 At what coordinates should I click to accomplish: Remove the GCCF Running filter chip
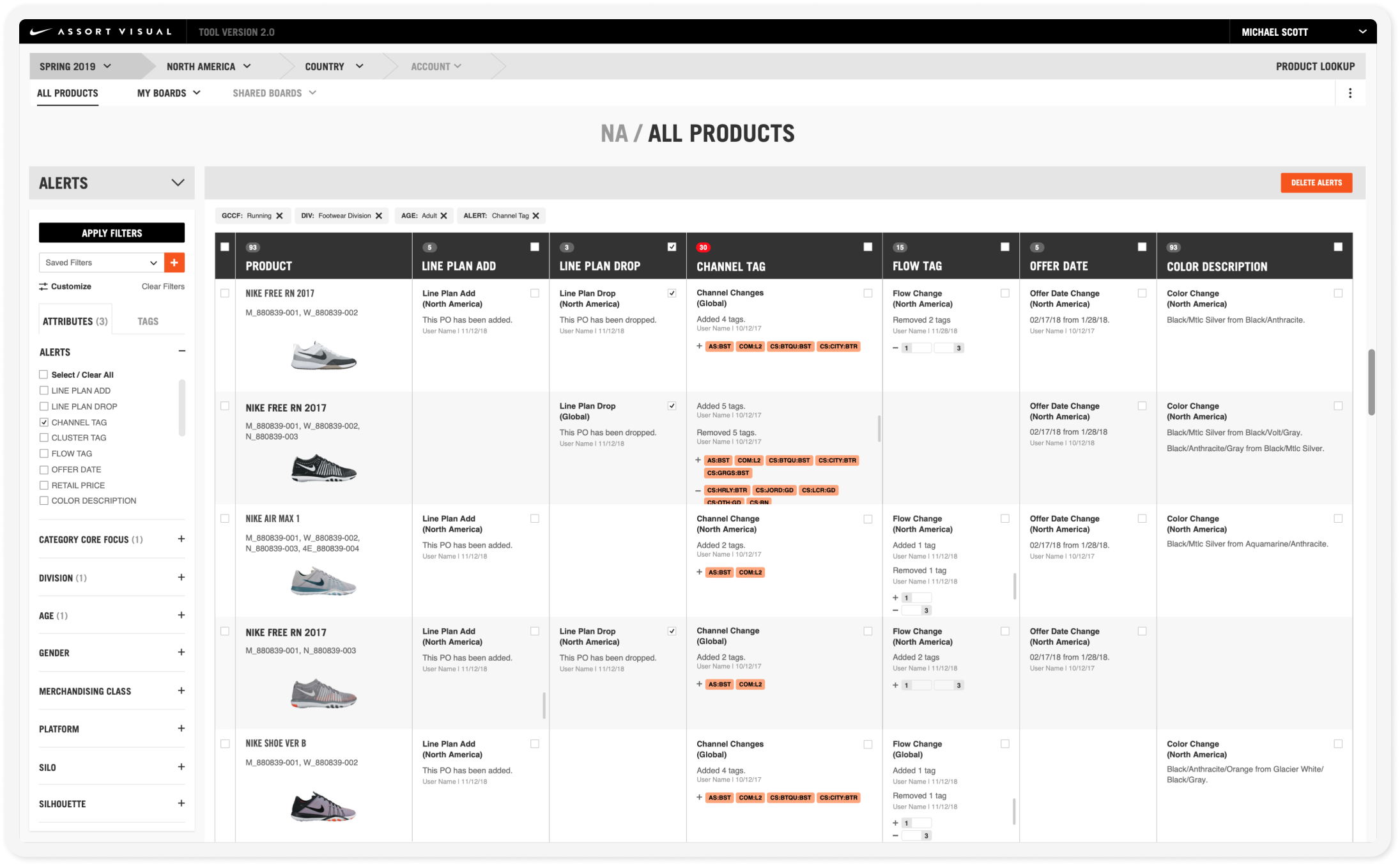click(279, 216)
